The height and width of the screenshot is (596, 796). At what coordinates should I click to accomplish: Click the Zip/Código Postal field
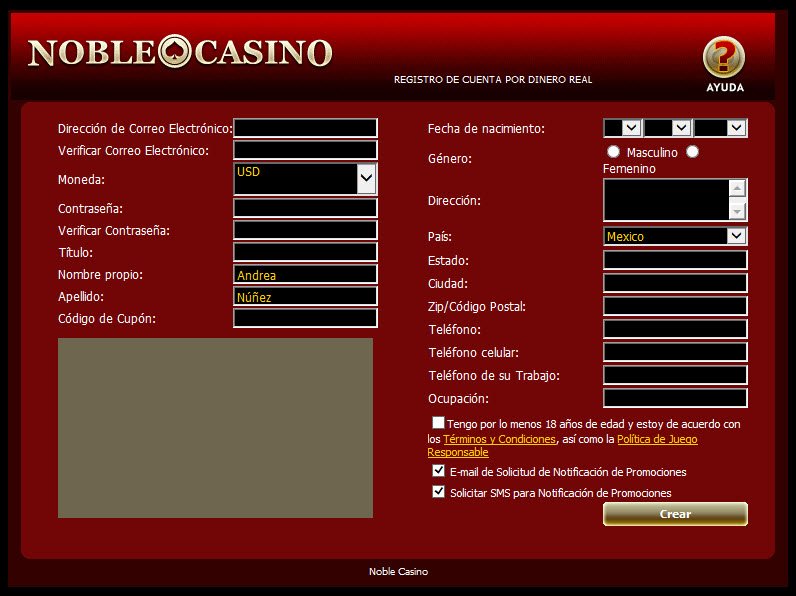tap(675, 306)
